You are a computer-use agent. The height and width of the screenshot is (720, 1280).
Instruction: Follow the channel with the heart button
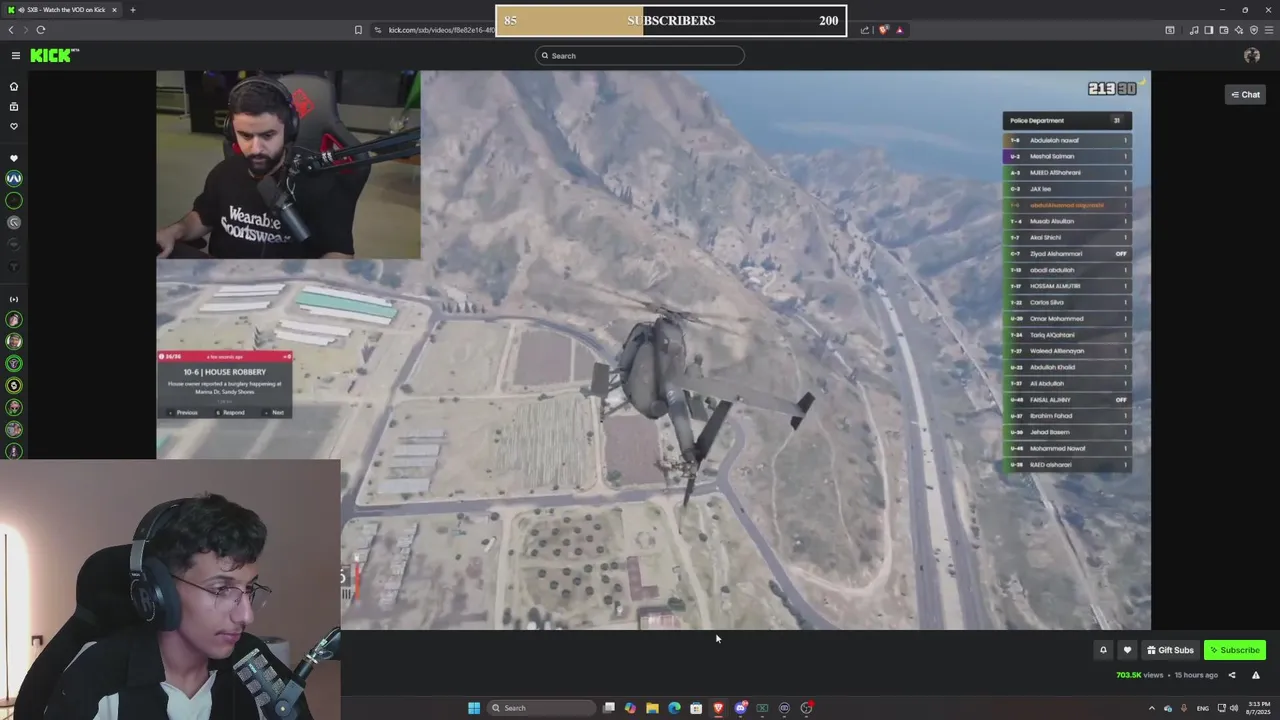click(1127, 650)
